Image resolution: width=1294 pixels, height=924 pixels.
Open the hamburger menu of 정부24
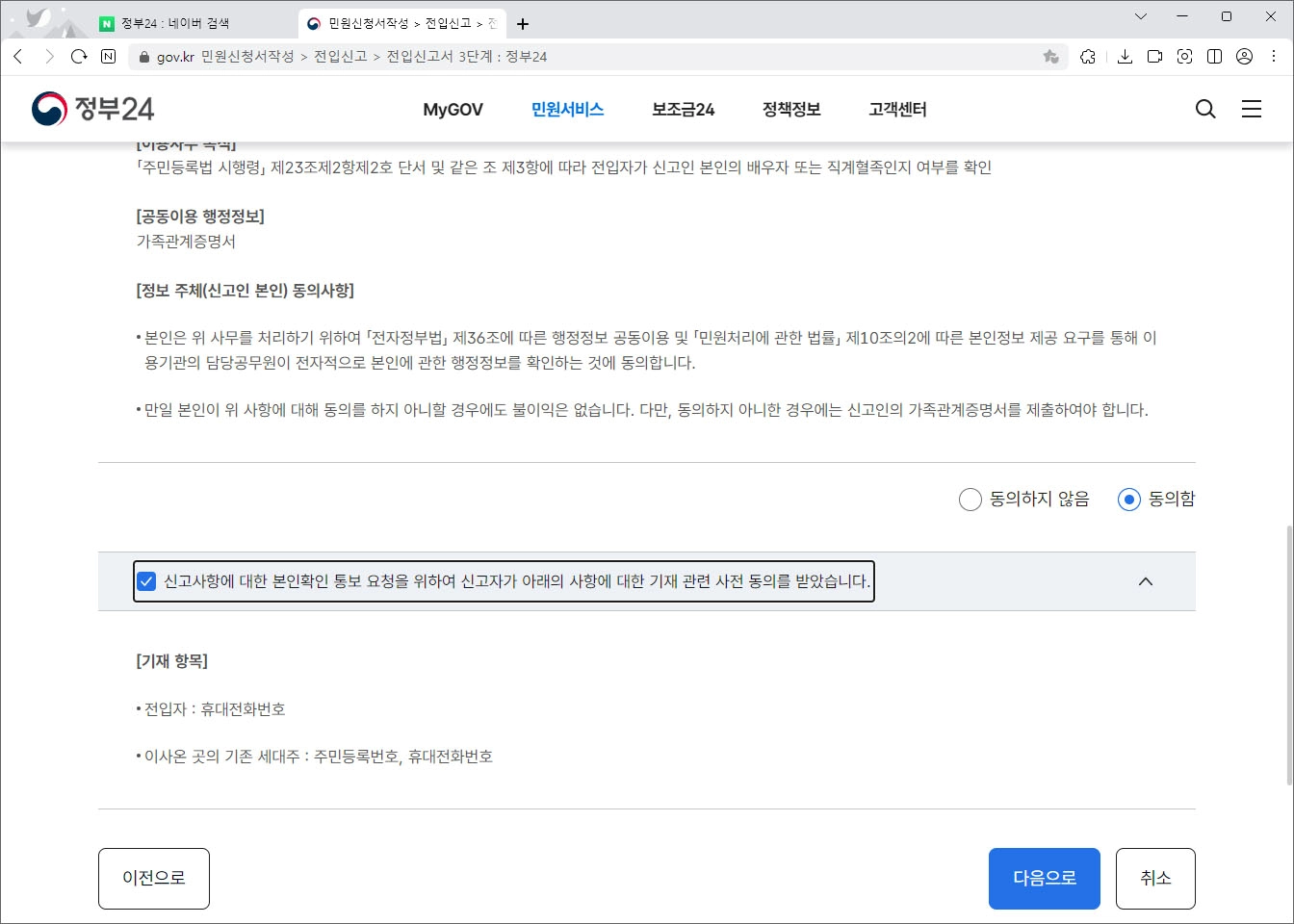point(1252,109)
